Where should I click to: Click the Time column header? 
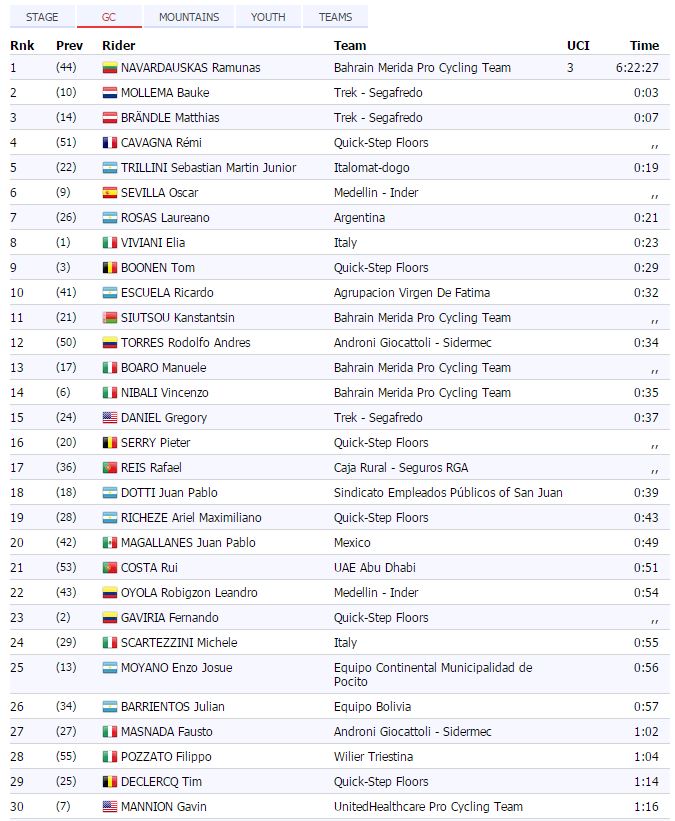tap(644, 45)
